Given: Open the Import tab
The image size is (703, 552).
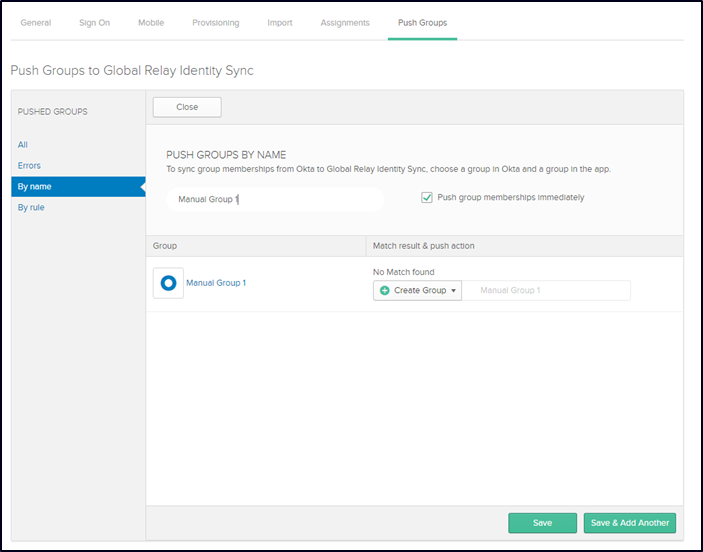Looking at the screenshot, I should coord(280,23).
